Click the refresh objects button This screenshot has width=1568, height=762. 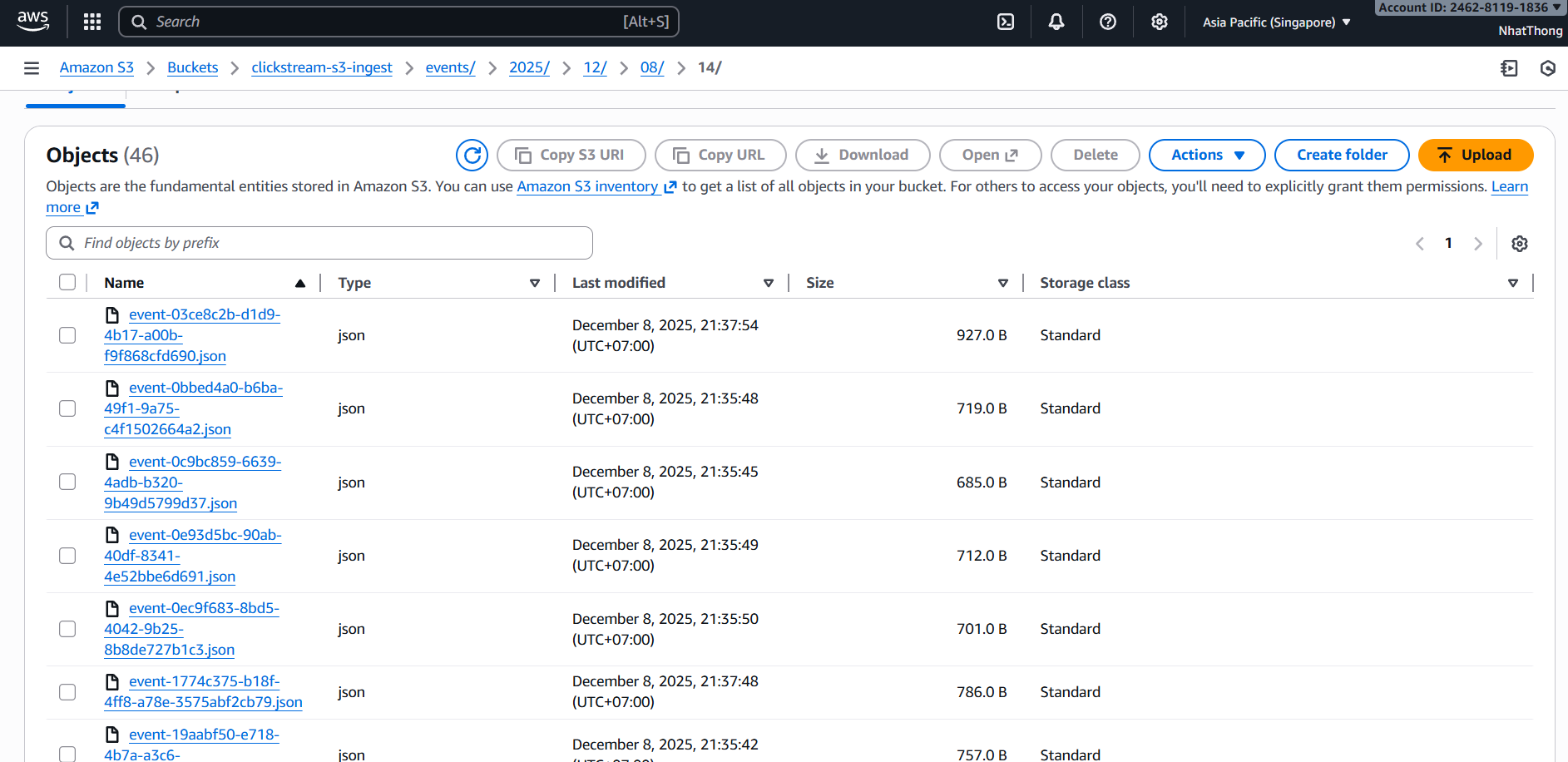472,155
